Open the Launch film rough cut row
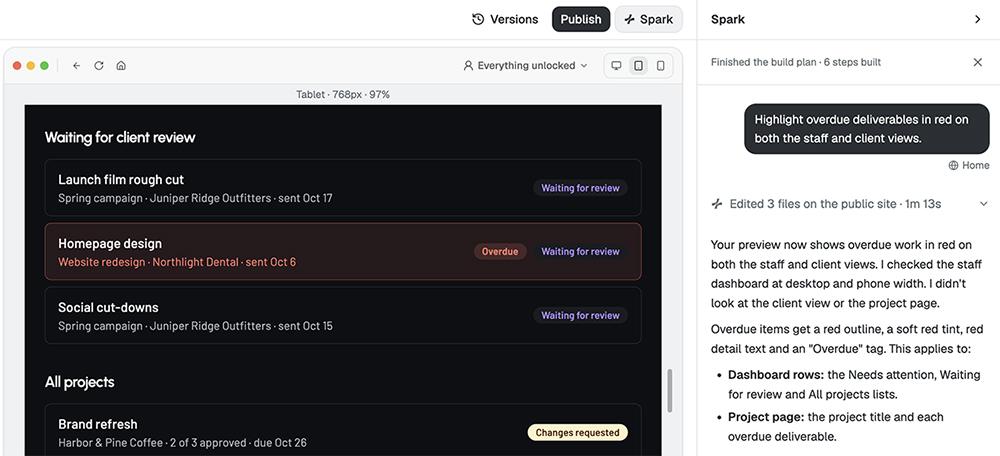Image resolution: width=1000 pixels, height=456 pixels. (x=343, y=188)
